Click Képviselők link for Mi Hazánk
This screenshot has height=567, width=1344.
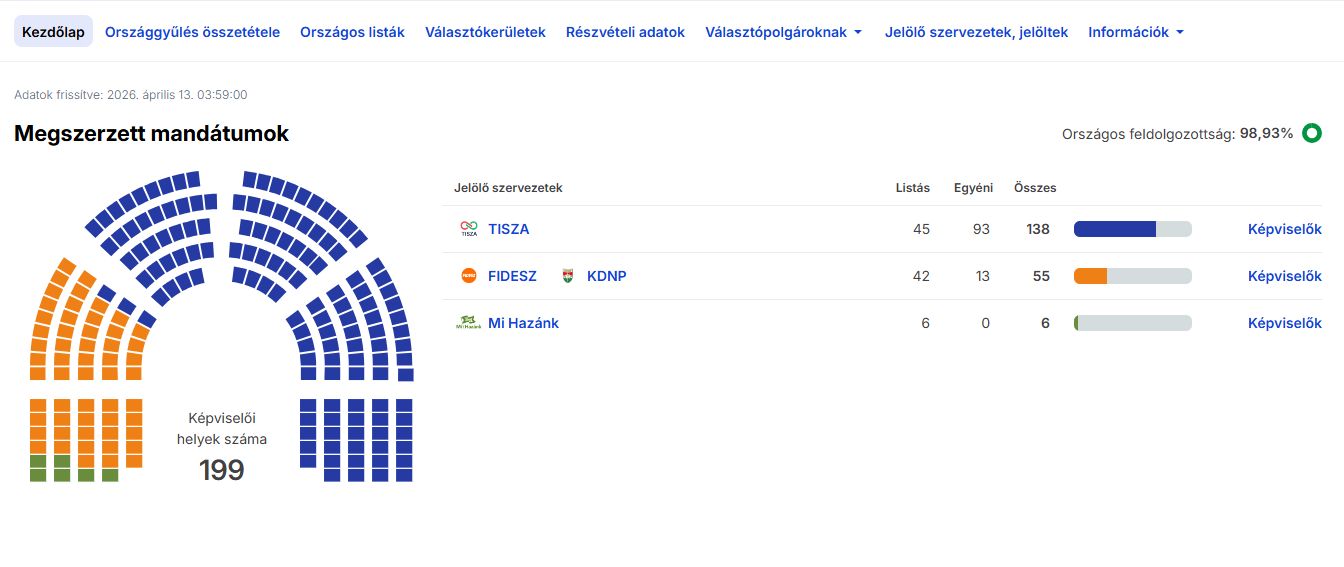click(x=1284, y=323)
